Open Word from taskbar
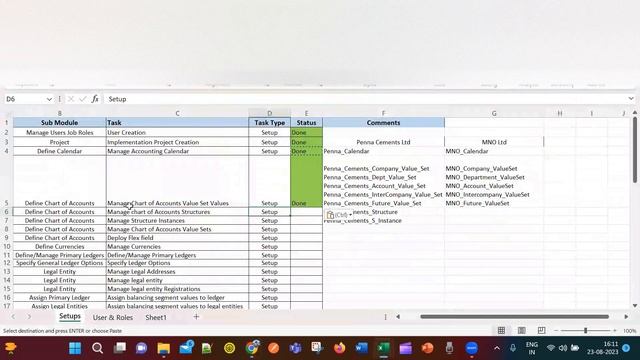This screenshot has height=360, width=640. pyautogui.click(x=361, y=348)
